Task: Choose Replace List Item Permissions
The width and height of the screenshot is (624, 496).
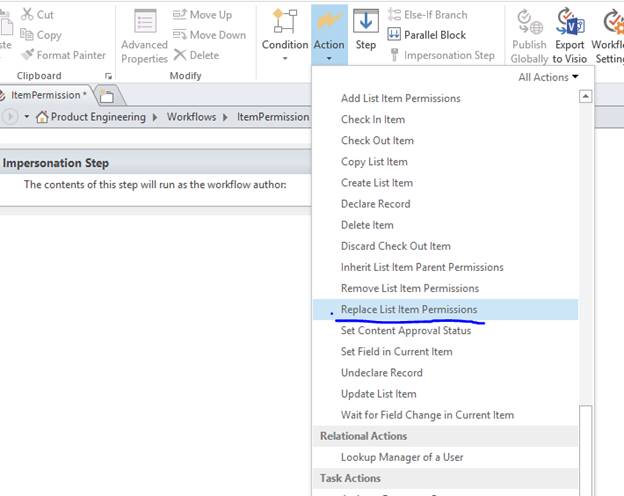Action: click(x=445, y=309)
